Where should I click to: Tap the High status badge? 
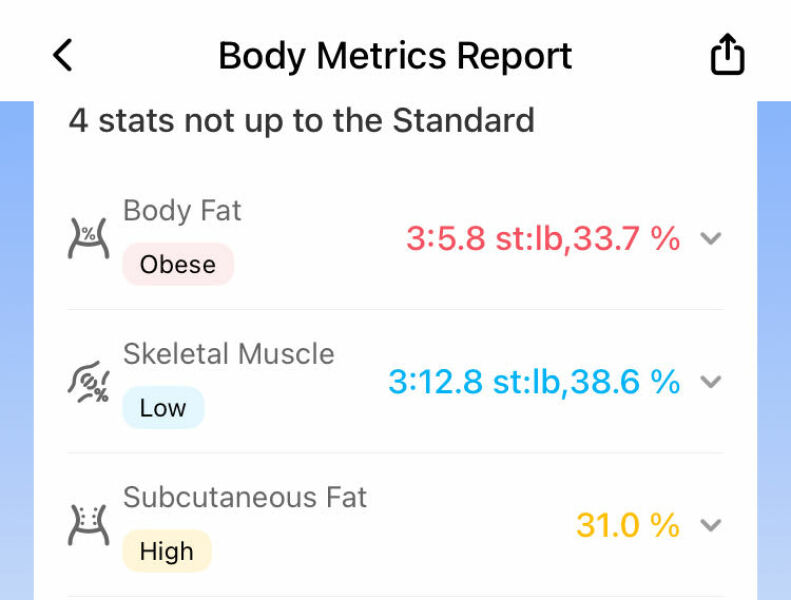point(167,551)
